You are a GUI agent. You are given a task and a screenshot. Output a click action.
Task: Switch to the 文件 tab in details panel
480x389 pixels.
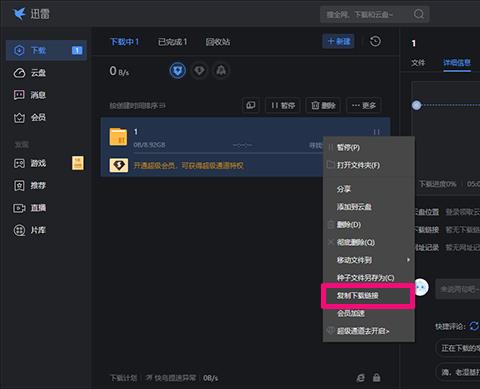click(x=418, y=63)
